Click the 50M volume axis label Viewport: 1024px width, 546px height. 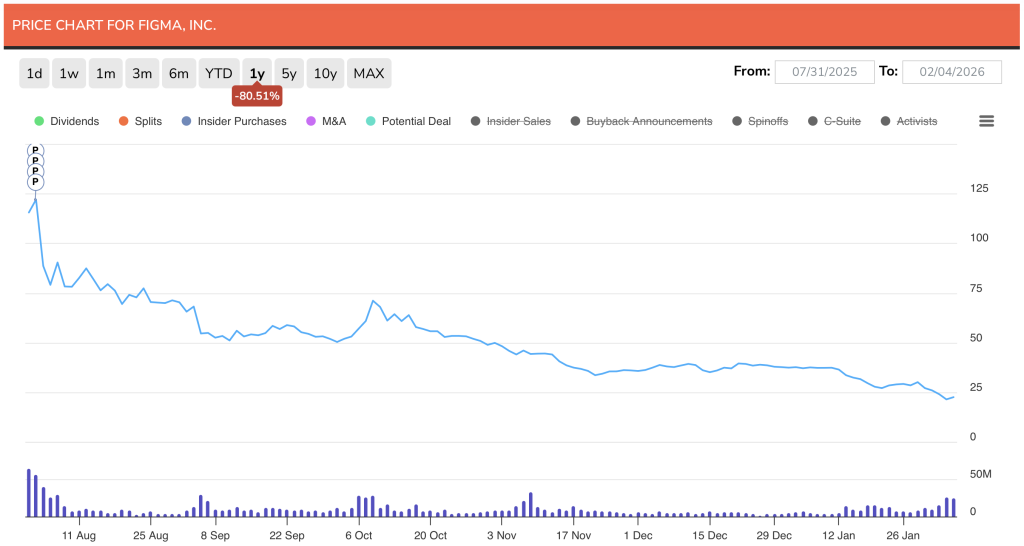pyautogui.click(x=981, y=474)
